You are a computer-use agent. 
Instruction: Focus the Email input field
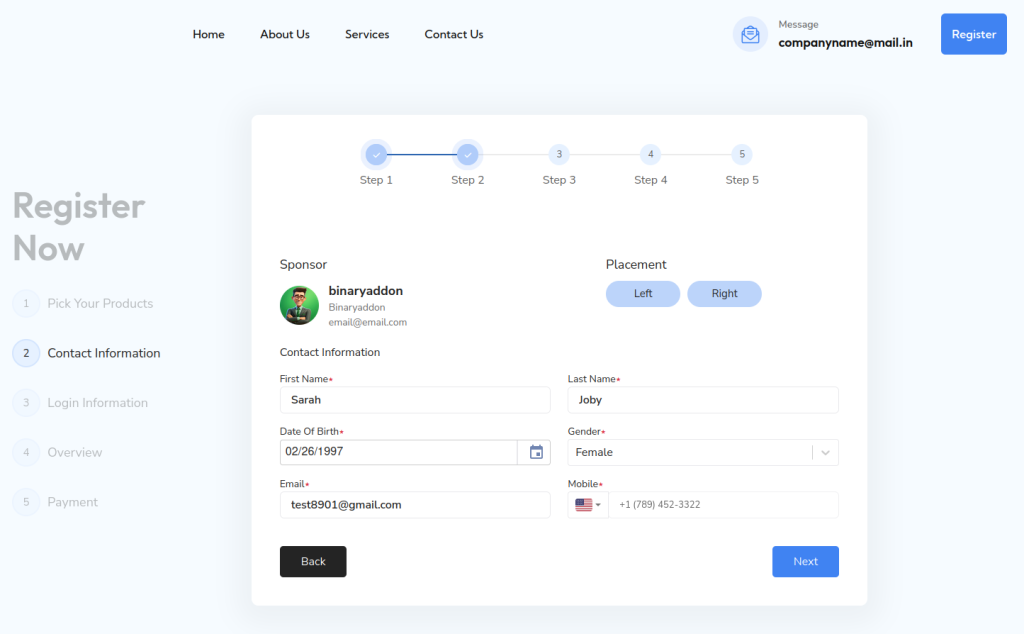click(415, 505)
